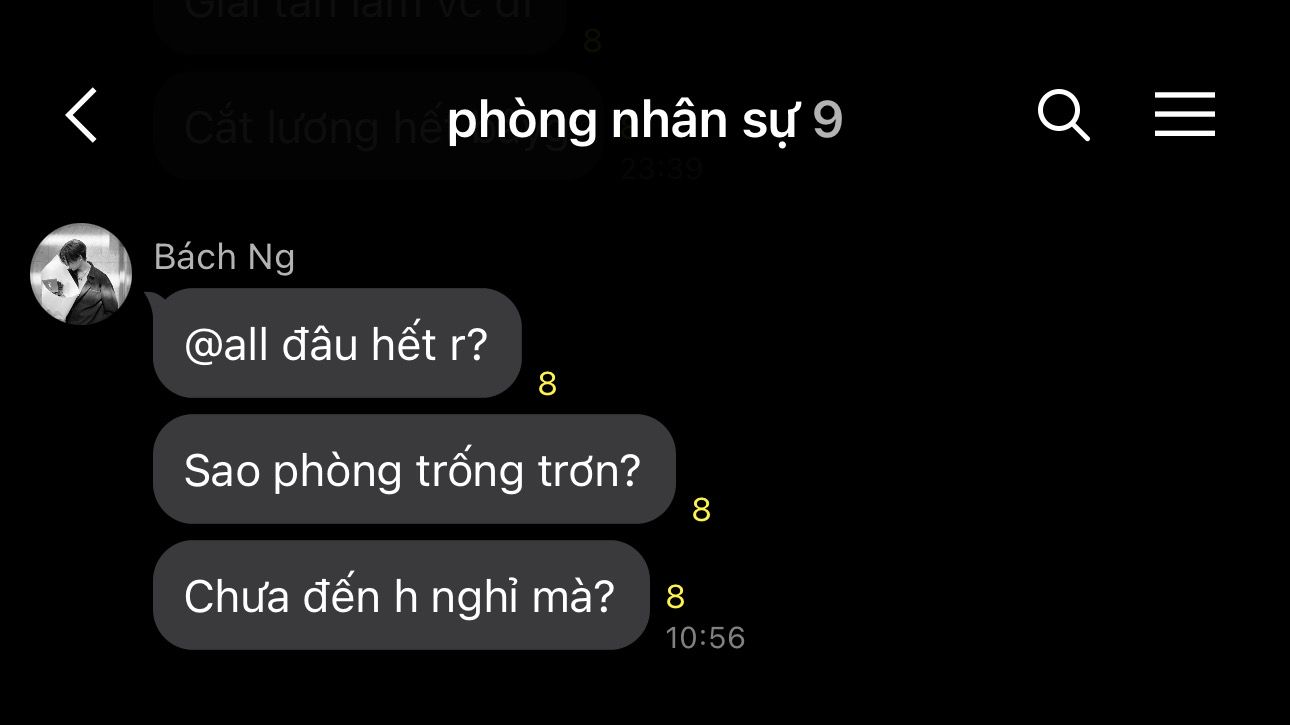The width and height of the screenshot is (1290, 725).
Task: Tap unread count 8 beside Sao phòng message
Action: [x=701, y=510]
